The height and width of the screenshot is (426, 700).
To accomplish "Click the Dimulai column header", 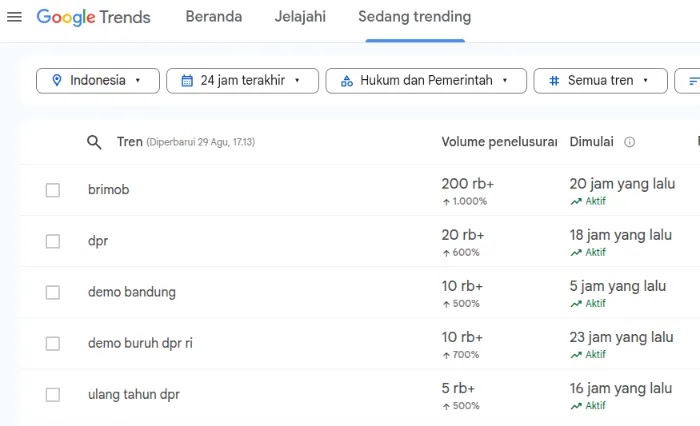I will 592,142.
